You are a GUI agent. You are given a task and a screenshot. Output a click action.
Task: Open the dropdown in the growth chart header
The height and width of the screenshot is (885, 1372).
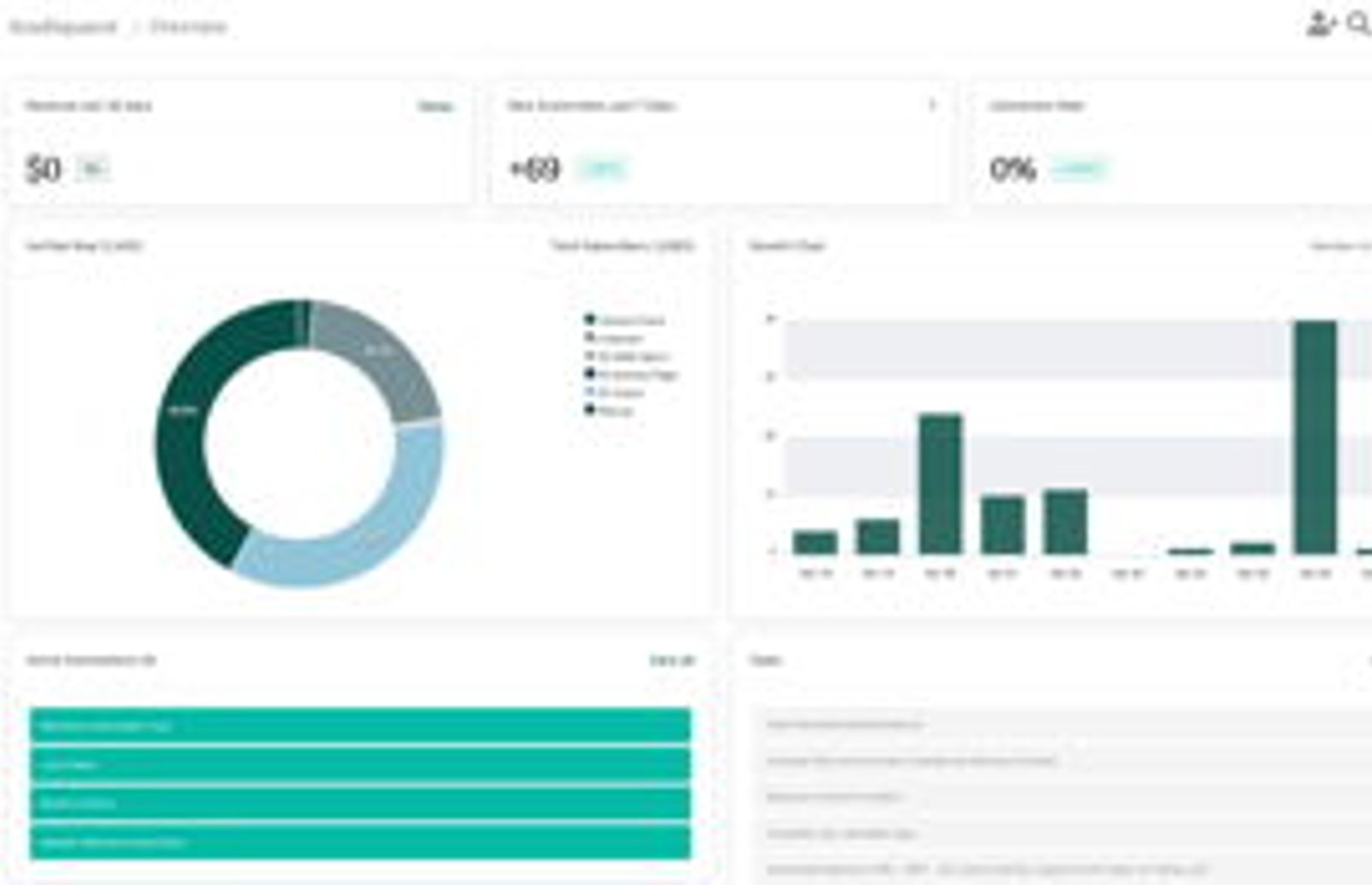(1342, 246)
